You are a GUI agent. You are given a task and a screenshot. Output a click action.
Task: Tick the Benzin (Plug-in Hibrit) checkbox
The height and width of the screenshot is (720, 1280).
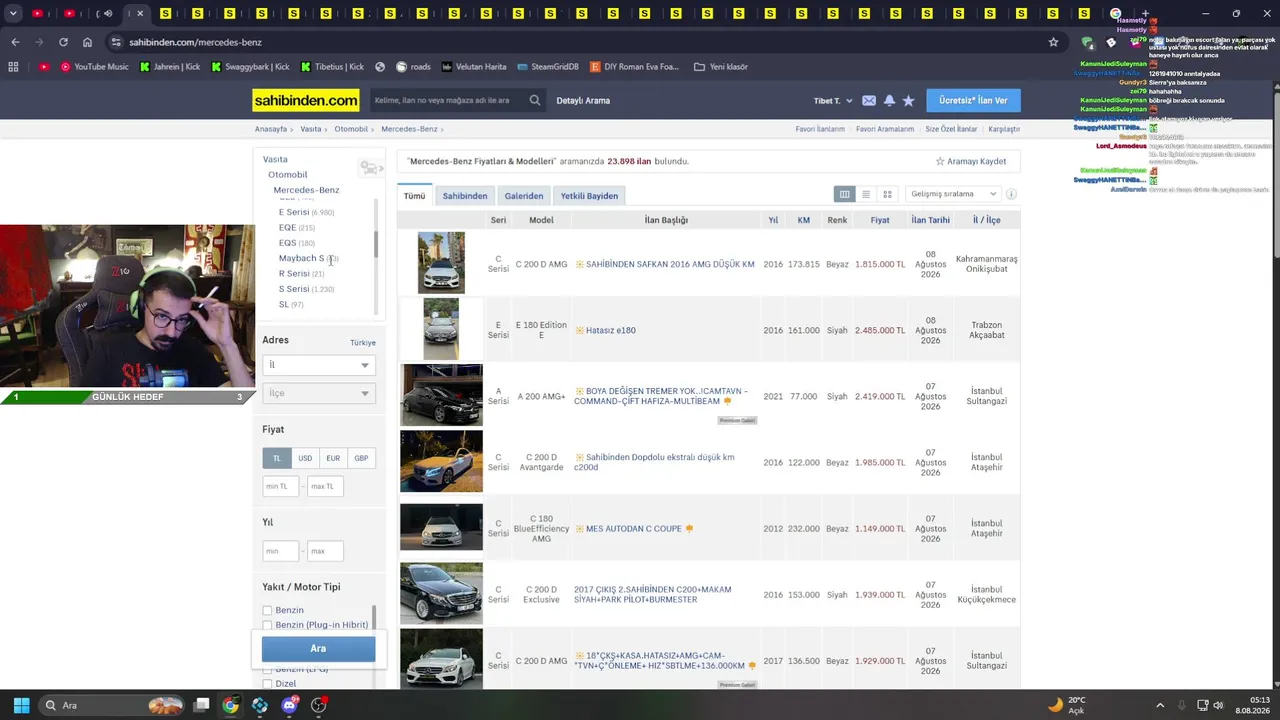point(267,625)
